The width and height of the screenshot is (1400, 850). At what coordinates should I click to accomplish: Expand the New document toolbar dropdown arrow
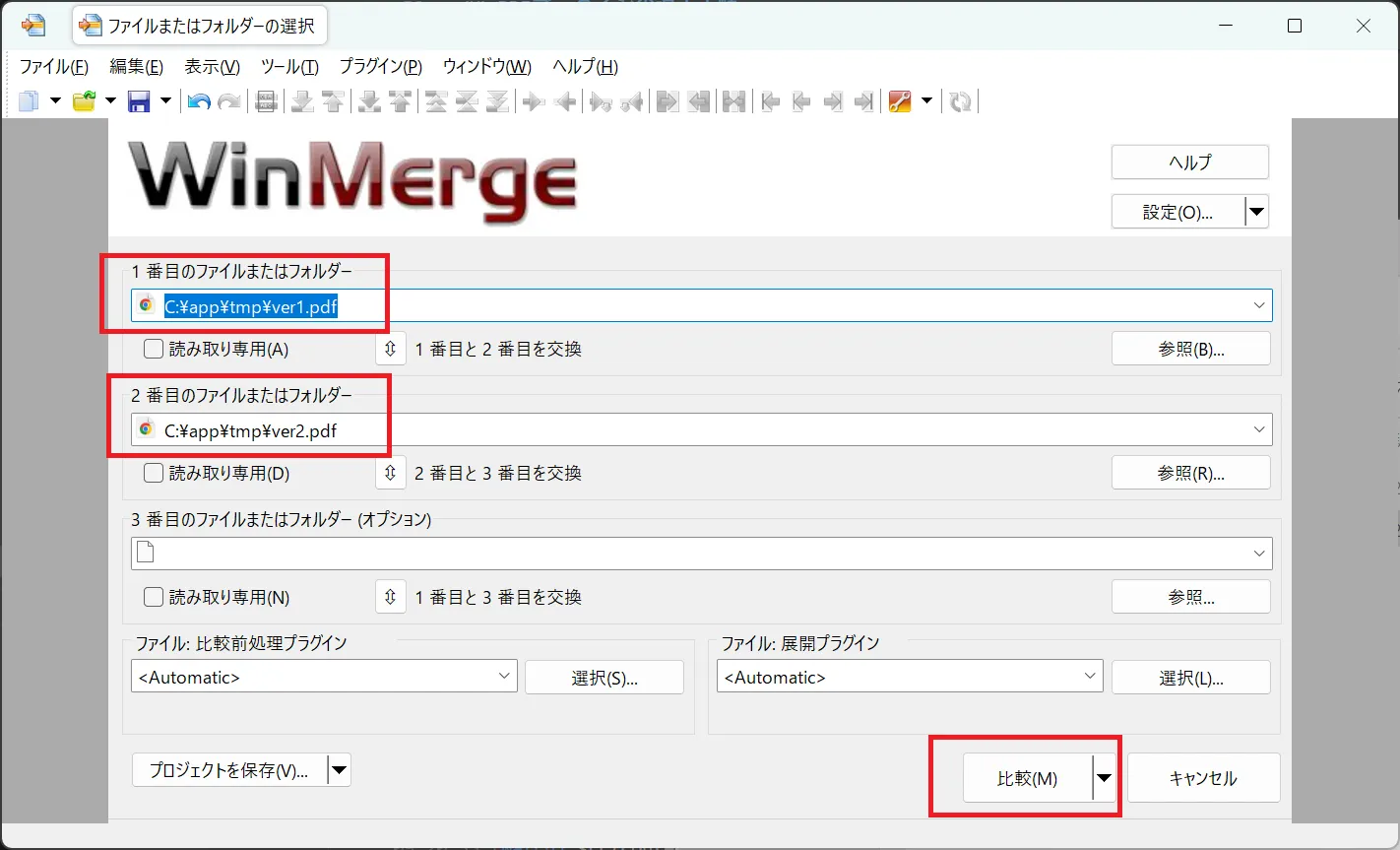pyautogui.click(x=55, y=100)
